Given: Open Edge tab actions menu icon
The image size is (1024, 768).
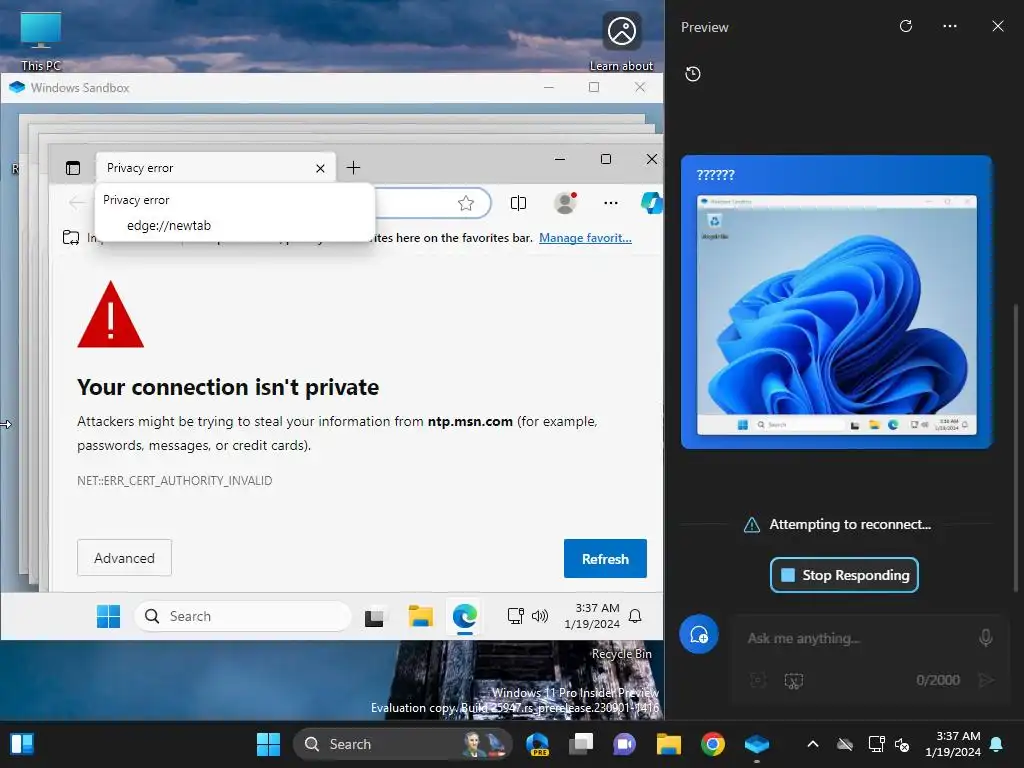Looking at the screenshot, I should [73, 168].
